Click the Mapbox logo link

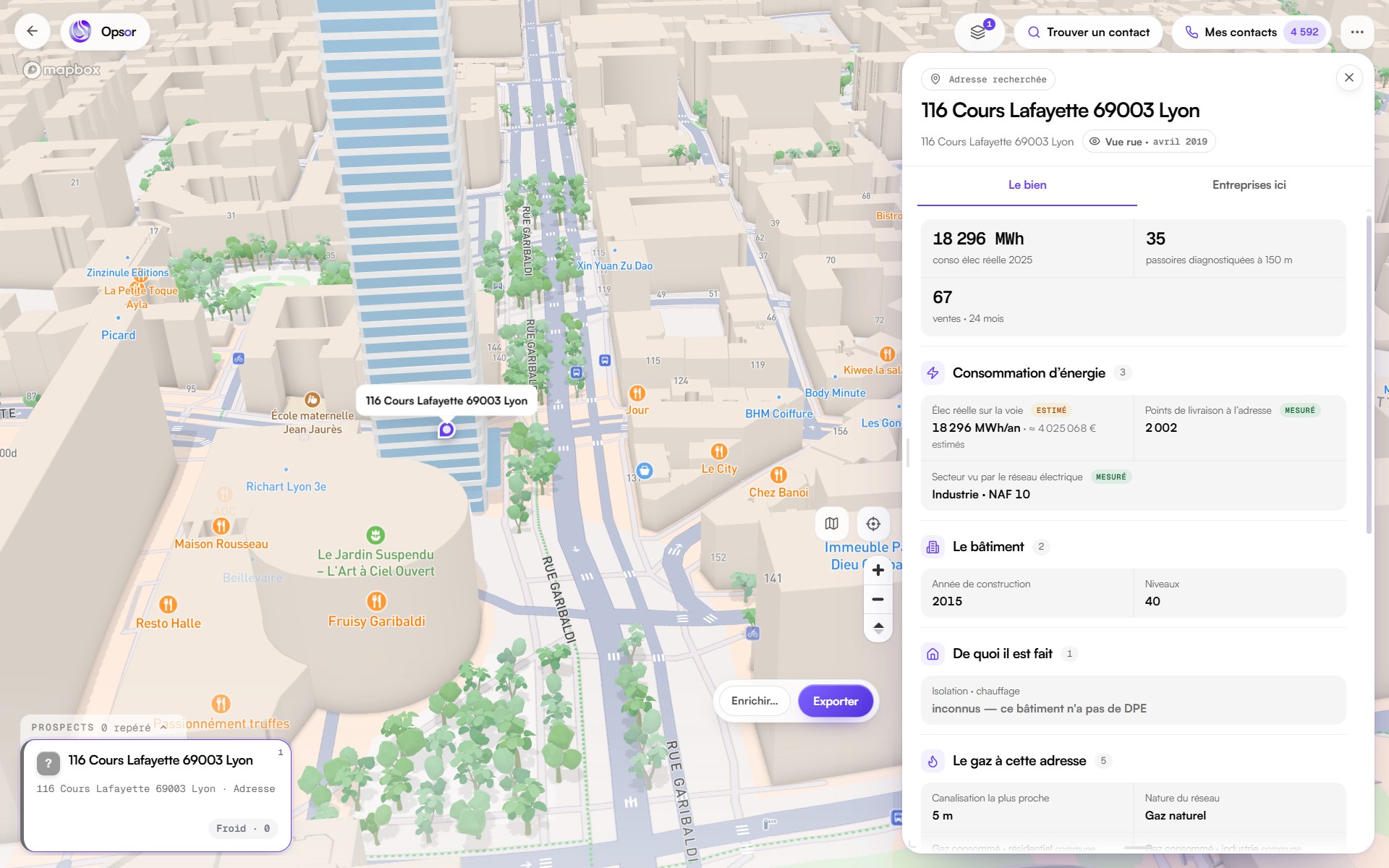(x=62, y=69)
